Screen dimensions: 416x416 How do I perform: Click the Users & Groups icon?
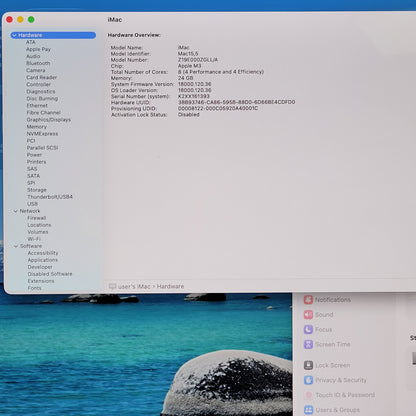[308, 410]
